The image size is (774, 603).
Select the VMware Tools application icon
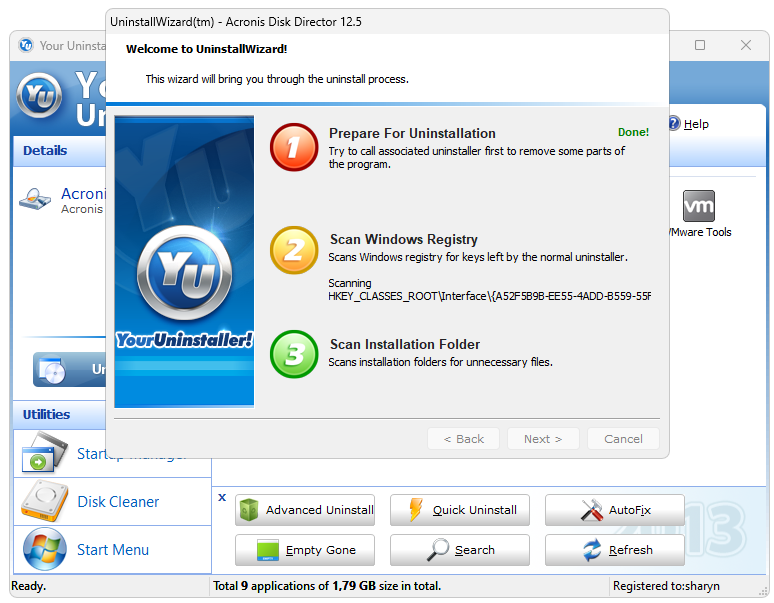698,206
